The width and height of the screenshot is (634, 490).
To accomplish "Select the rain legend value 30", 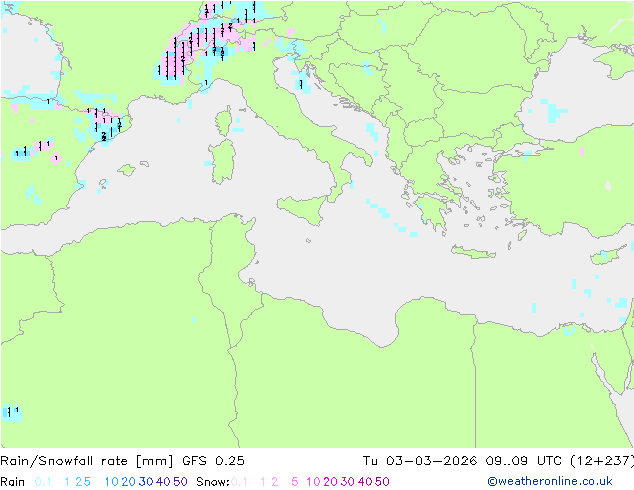I will tap(146, 482).
